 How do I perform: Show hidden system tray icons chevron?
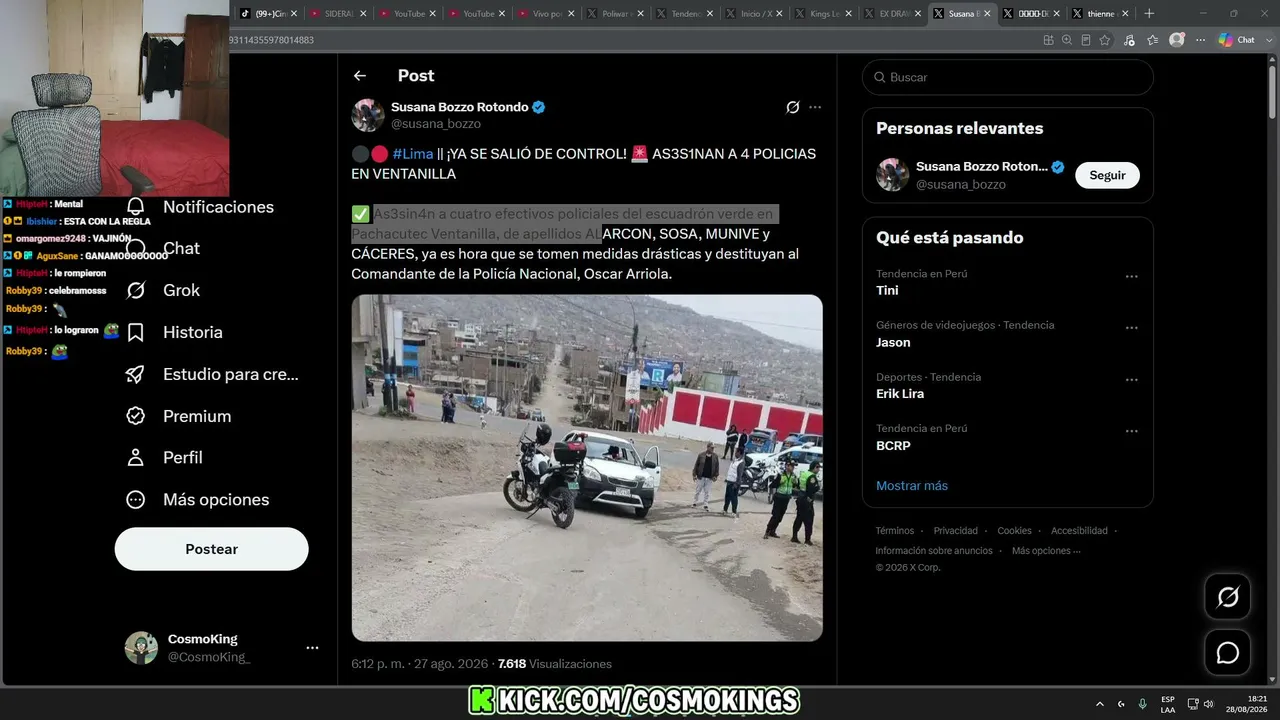1100,704
